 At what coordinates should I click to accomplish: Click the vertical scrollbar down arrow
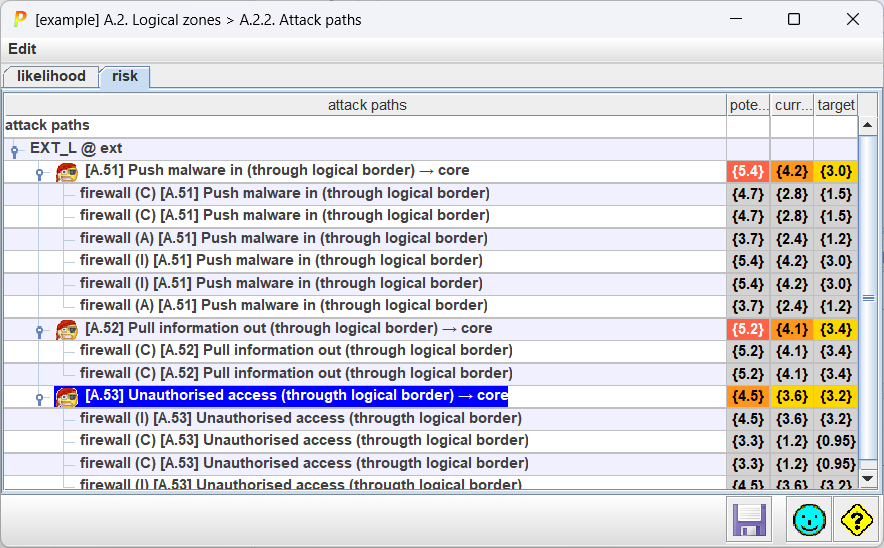[867, 482]
